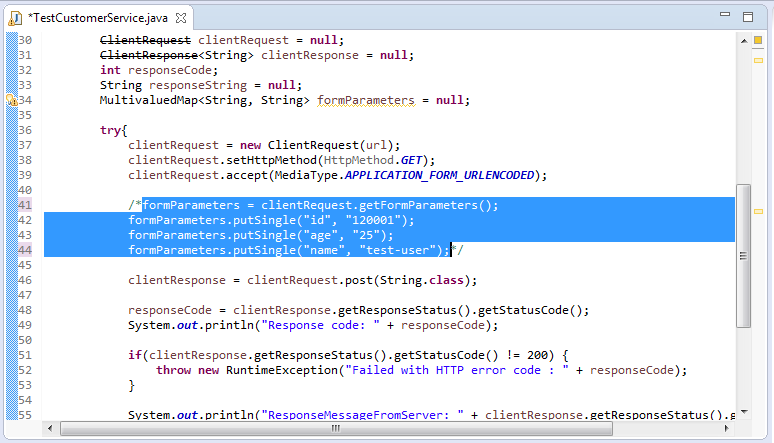The image size is (774, 443).
Task: Click the 'GET' constant on line 38
Action: [411, 160]
